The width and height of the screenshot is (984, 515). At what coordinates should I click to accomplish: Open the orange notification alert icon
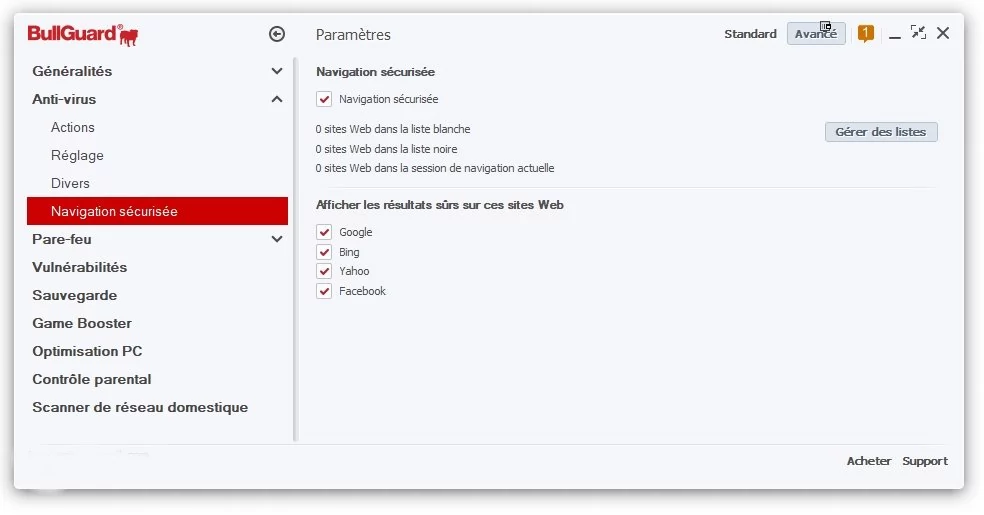866,33
